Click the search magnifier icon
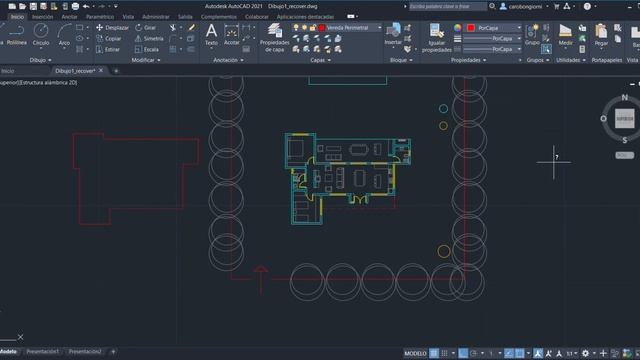 pos(492,6)
